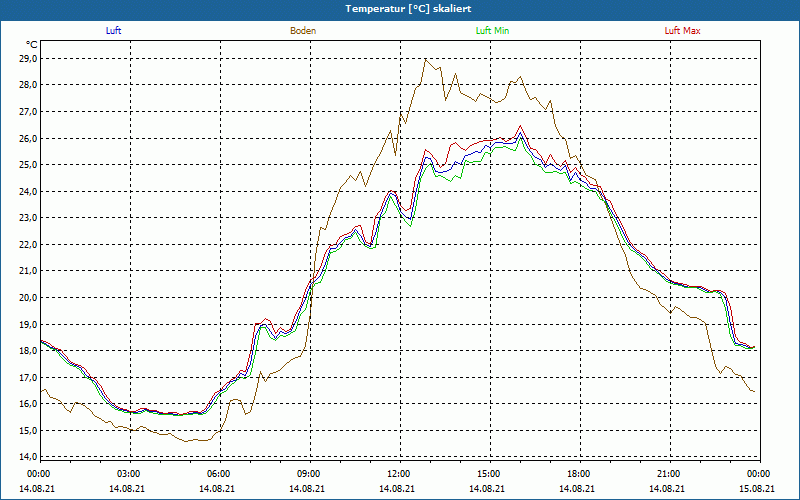Click the 15.08.21 date label
The image size is (800, 500).
[757, 488]
